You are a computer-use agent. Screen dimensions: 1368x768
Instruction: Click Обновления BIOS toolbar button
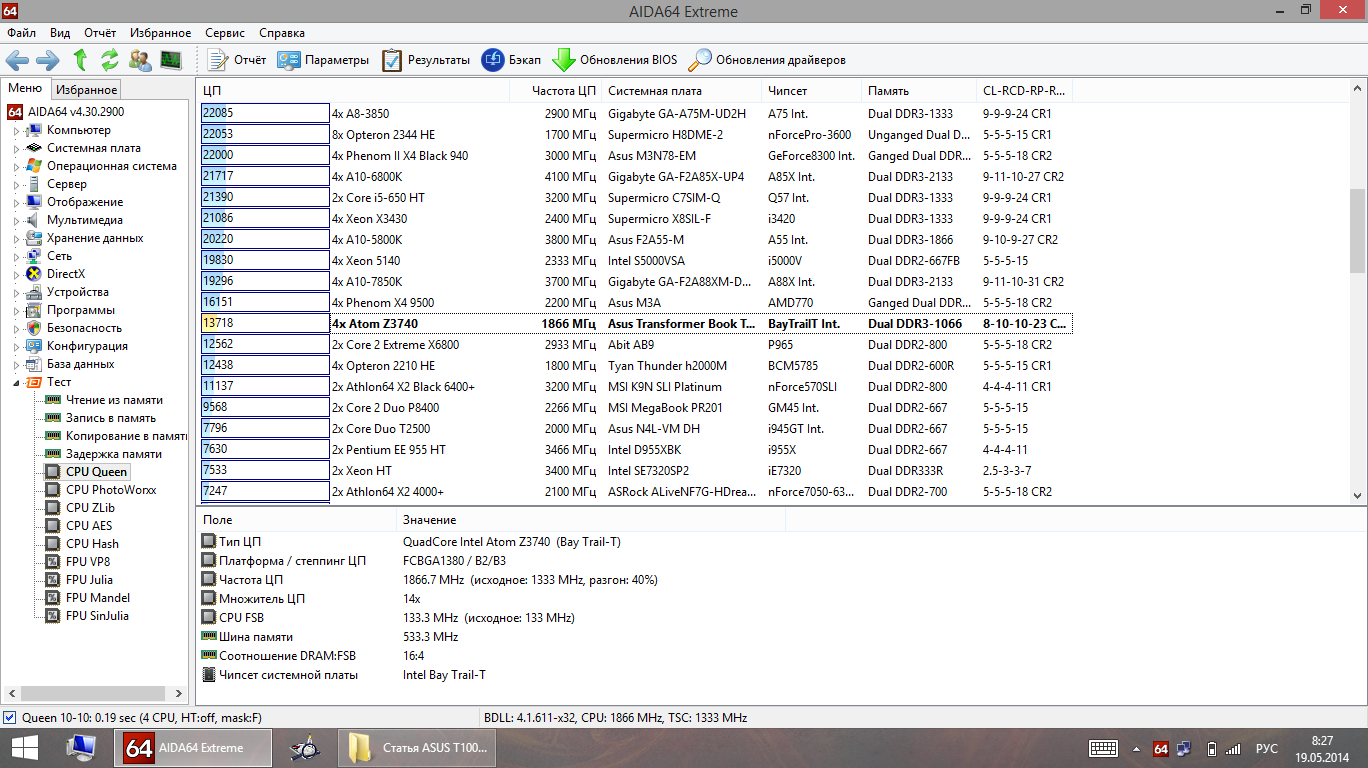tap(615, 60)
